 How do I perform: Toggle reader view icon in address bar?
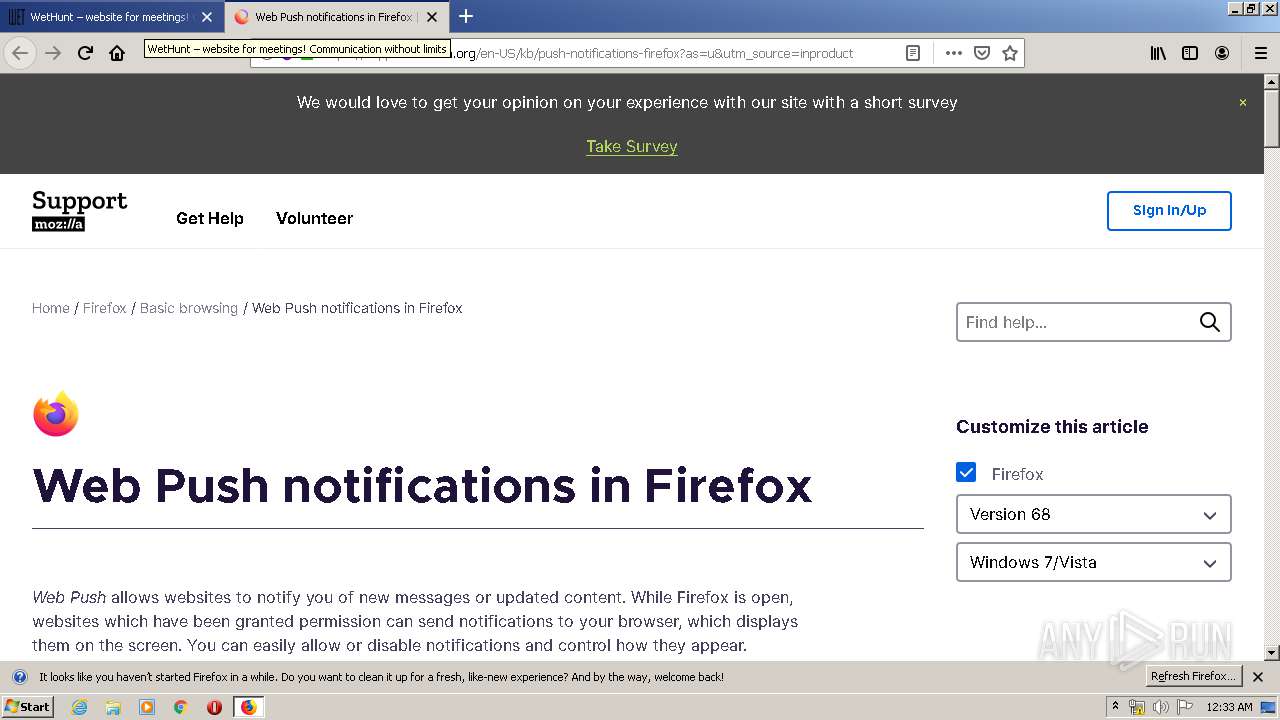(913, 53)
